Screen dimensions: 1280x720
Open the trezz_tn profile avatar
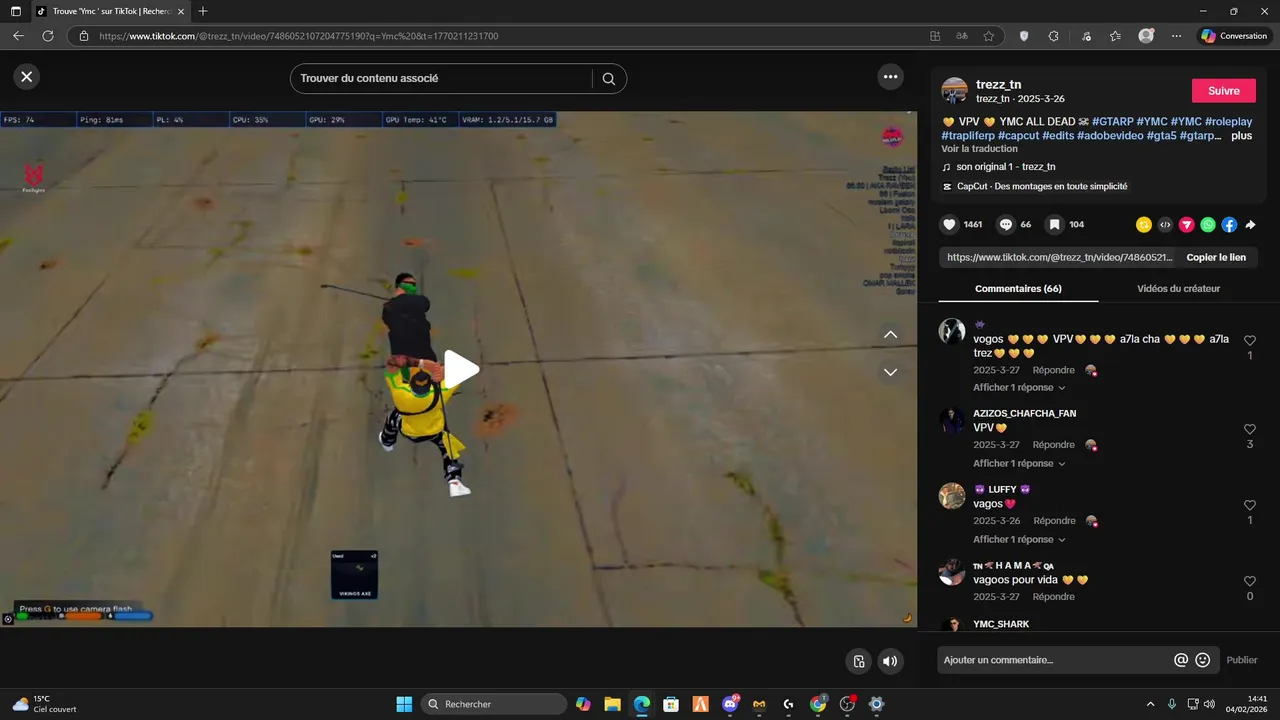pyautogui.click(x=955, y=91)
